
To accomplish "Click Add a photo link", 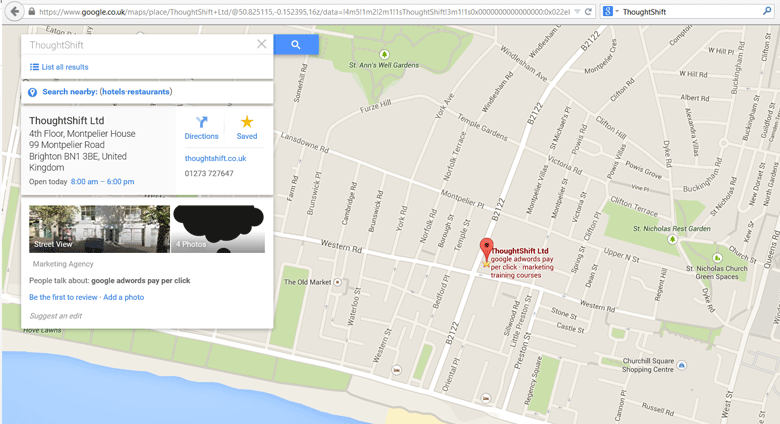I will 123,297.
